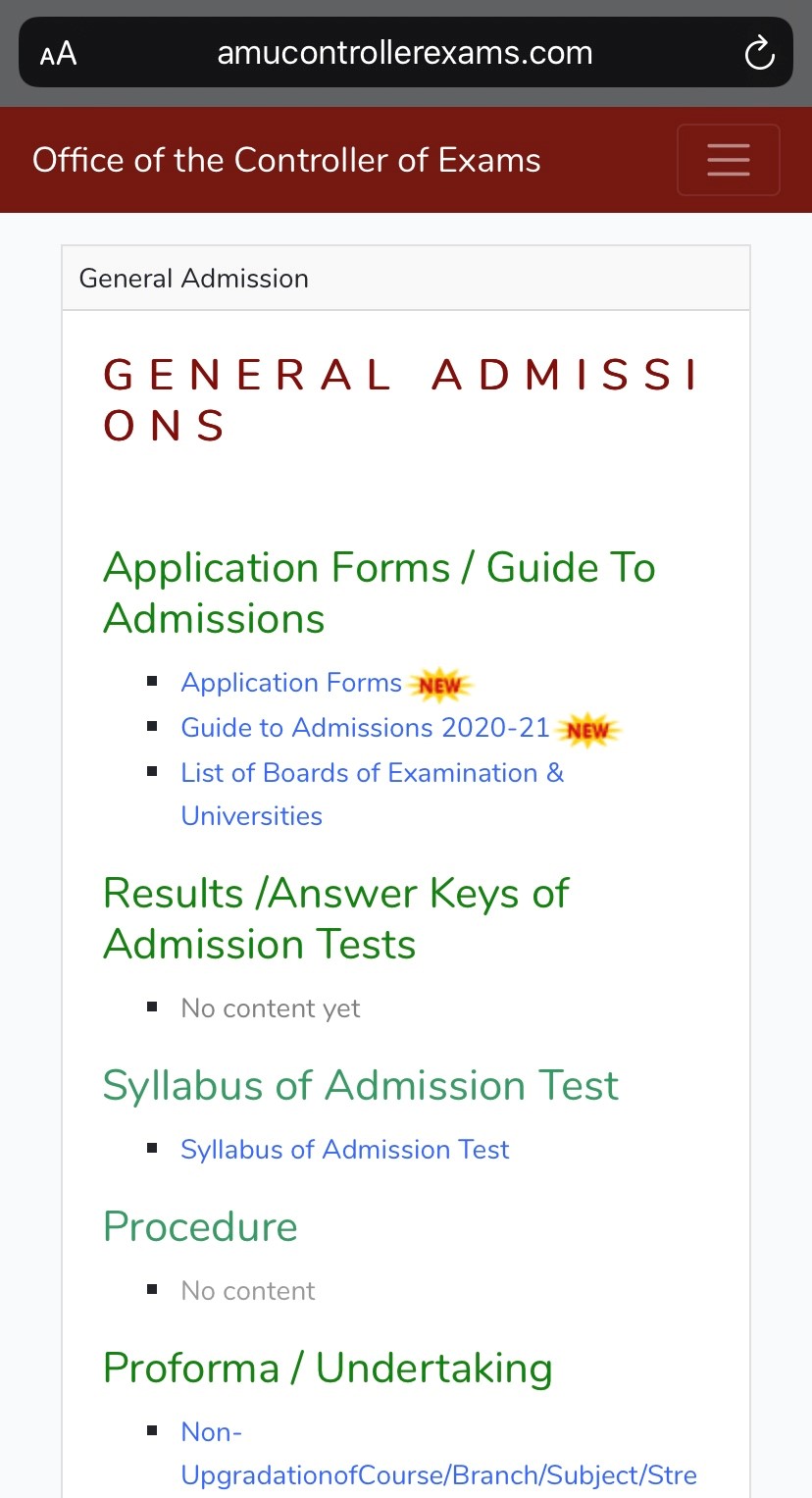The image size is (812, 1498).
Task: Tap the amucontrollerexams.com address bar
Action: 404,53
